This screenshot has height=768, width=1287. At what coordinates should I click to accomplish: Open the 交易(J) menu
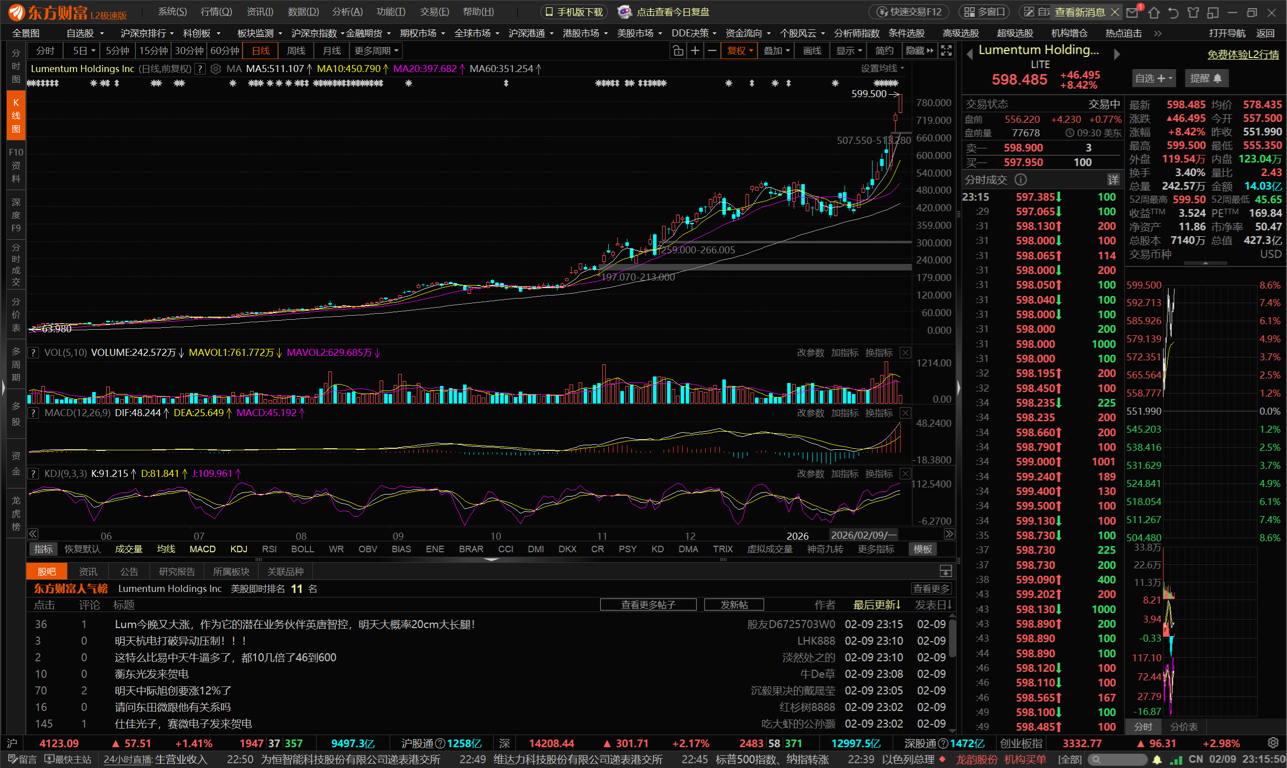point(434,12)
